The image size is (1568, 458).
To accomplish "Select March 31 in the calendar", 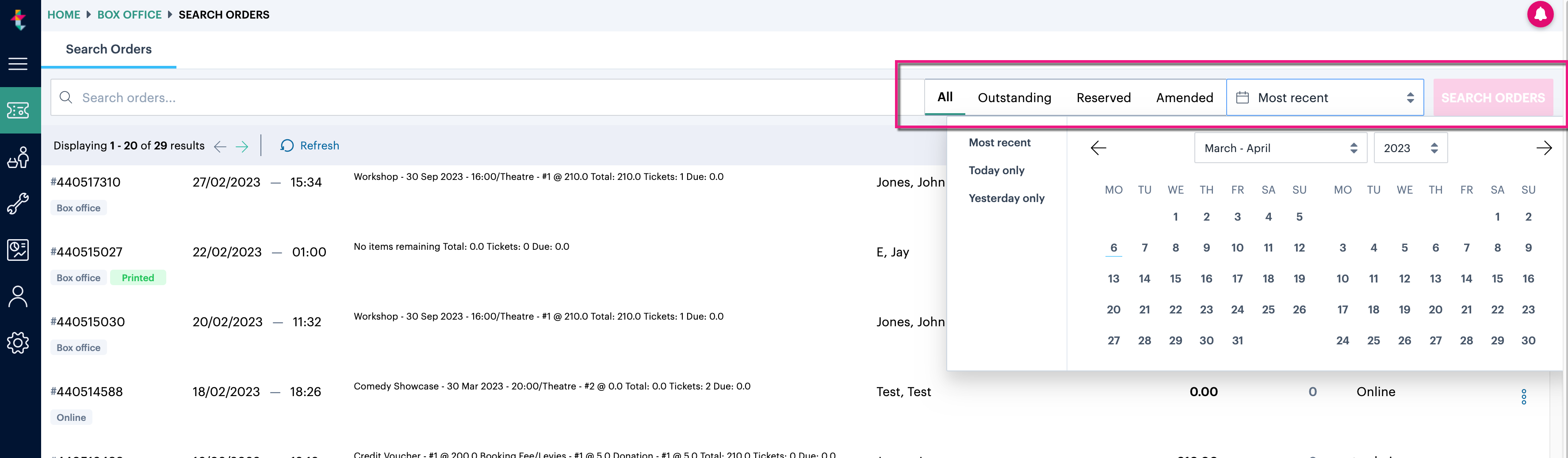I will [1237, 340].
